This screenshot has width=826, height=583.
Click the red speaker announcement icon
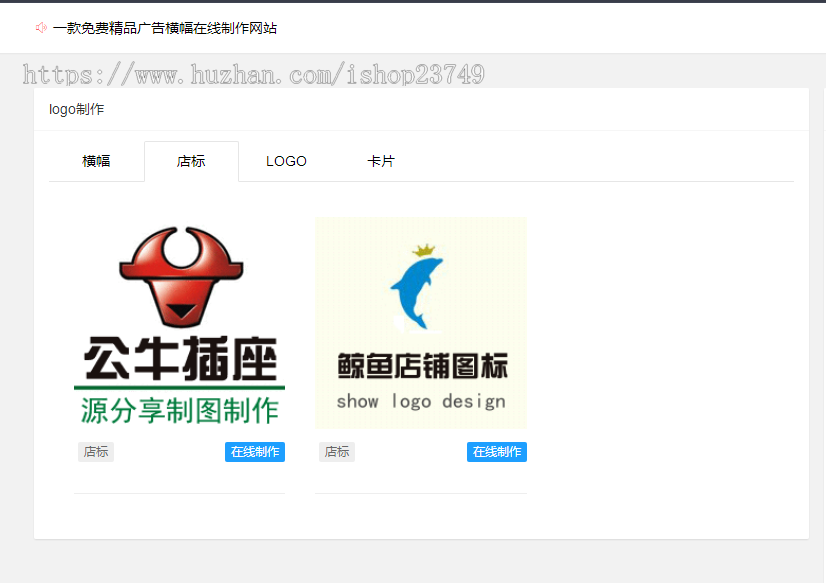(x=41, y=27)
